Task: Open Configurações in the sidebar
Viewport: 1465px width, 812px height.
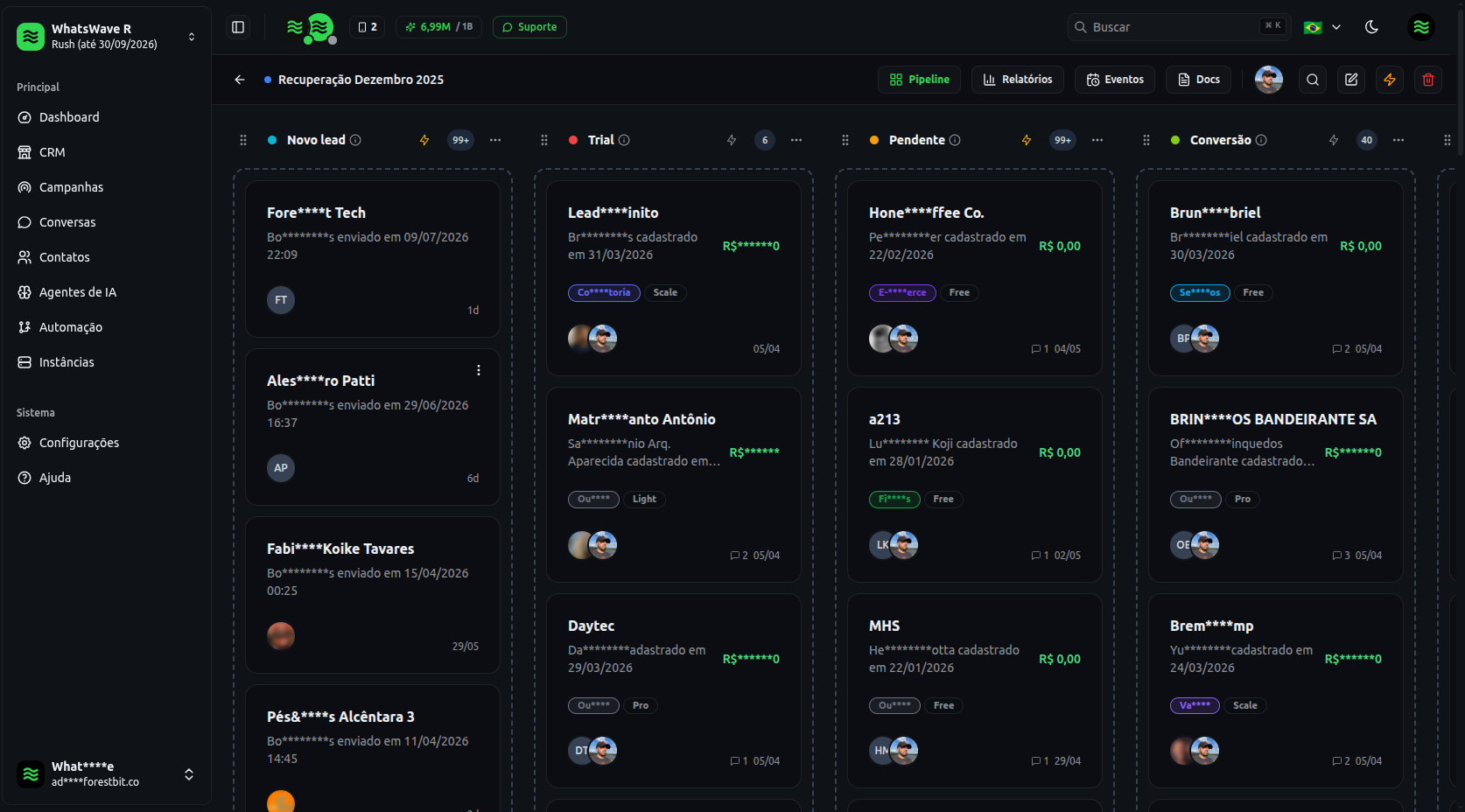Action: point(105,443)
